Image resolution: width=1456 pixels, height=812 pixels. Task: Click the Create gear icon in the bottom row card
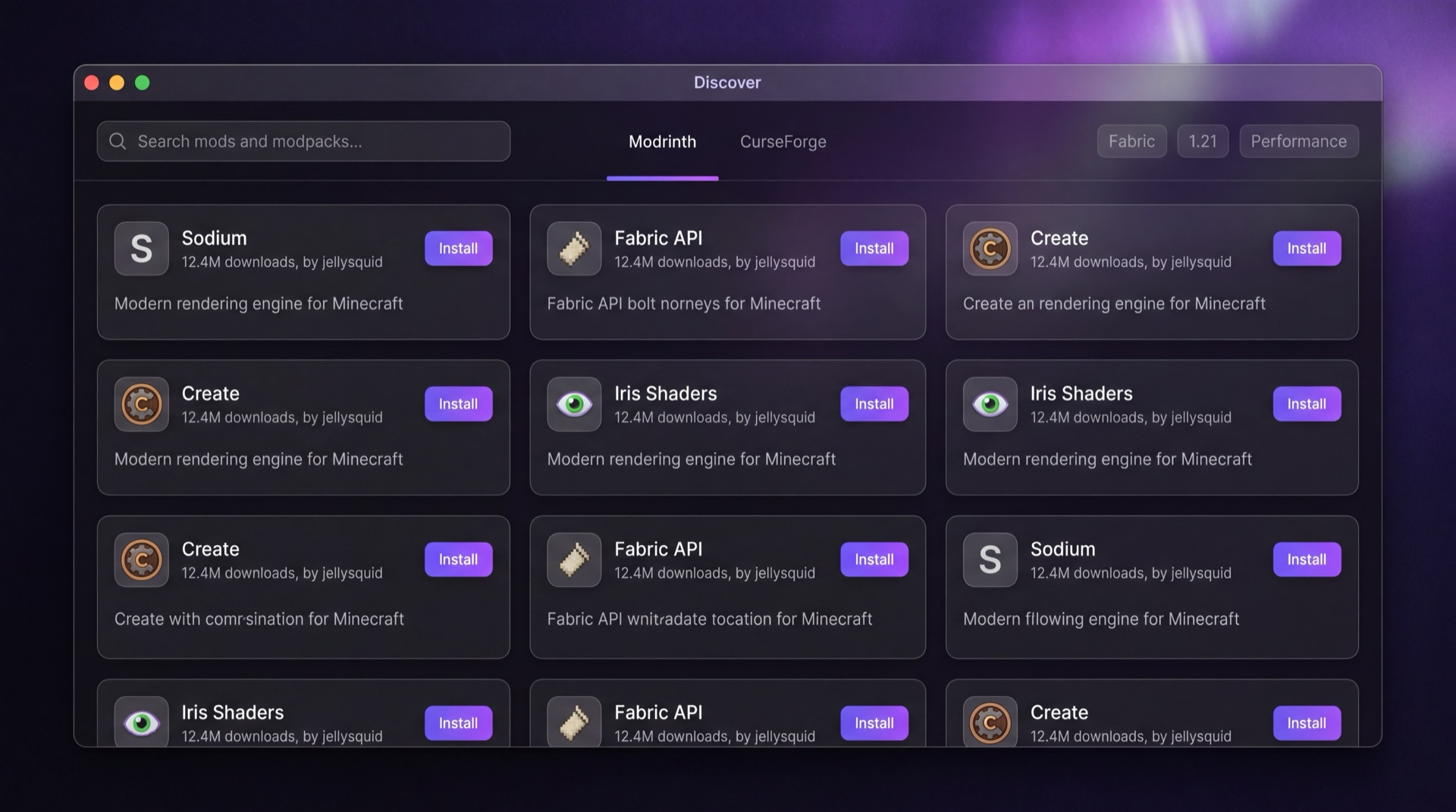coord(990,722)
